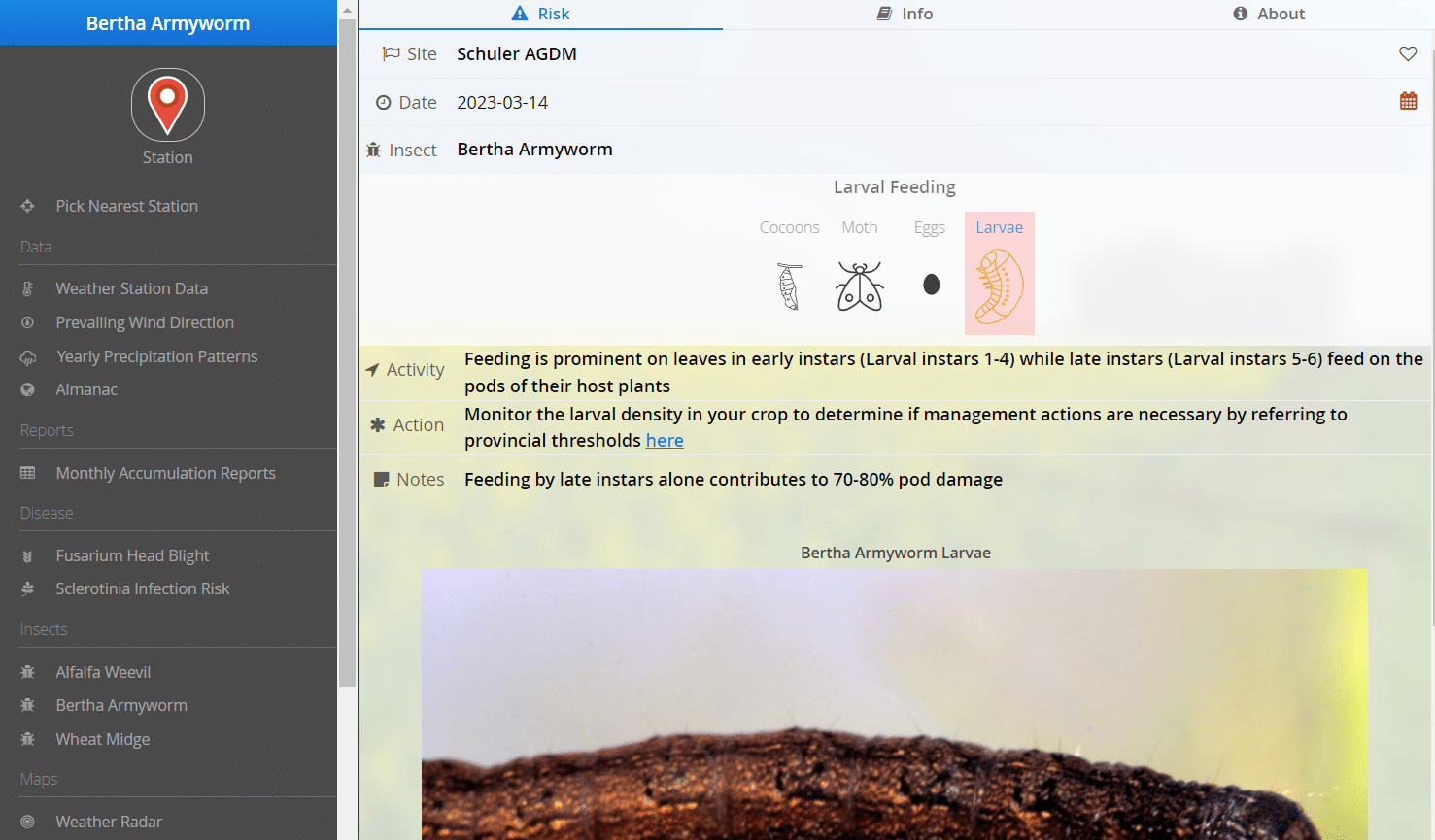Change the insect Bertha Armyworm selection
The image size is (1435, 840).
[x=534, y=150]
